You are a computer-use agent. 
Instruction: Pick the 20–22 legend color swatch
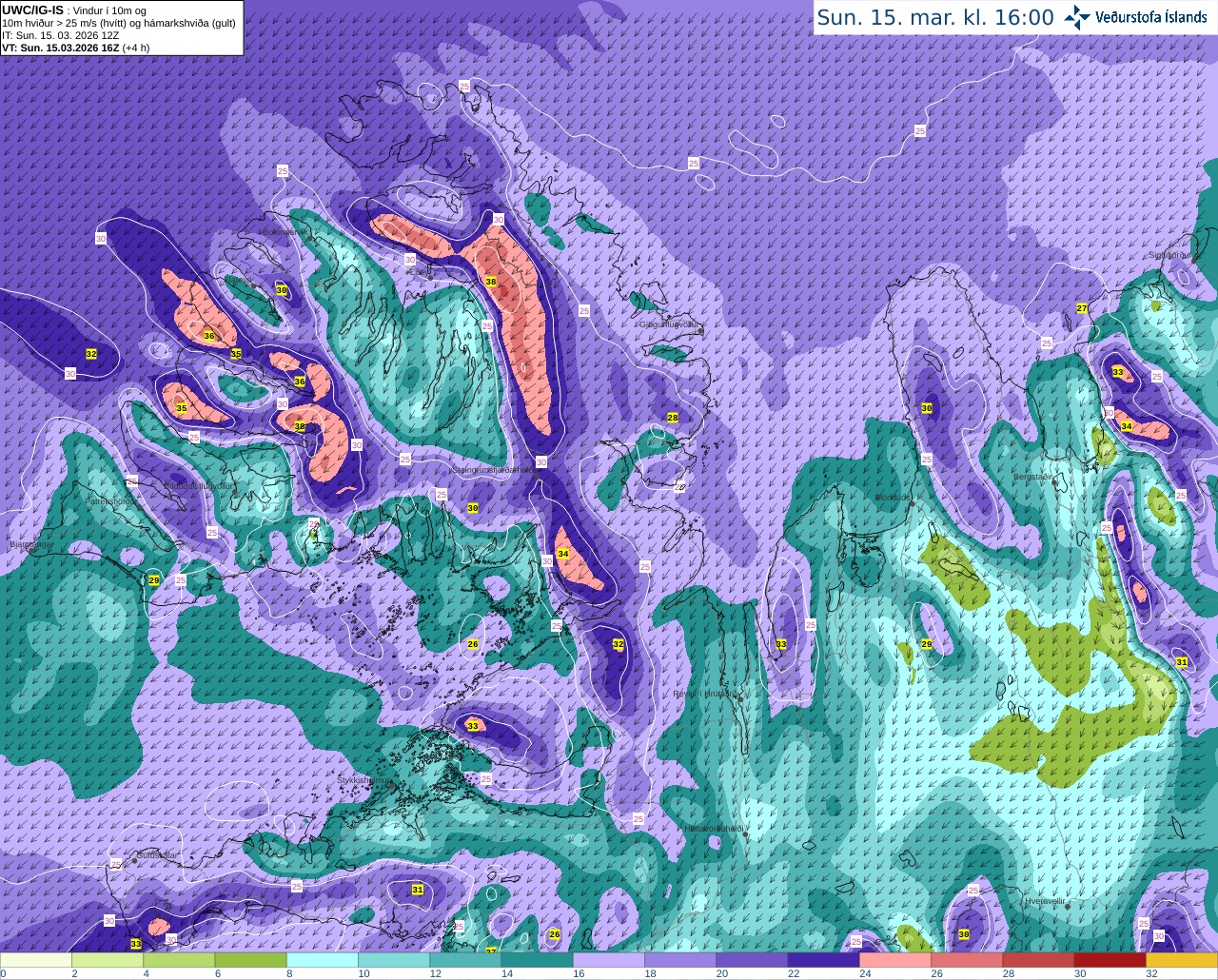[x=752, y=959]
